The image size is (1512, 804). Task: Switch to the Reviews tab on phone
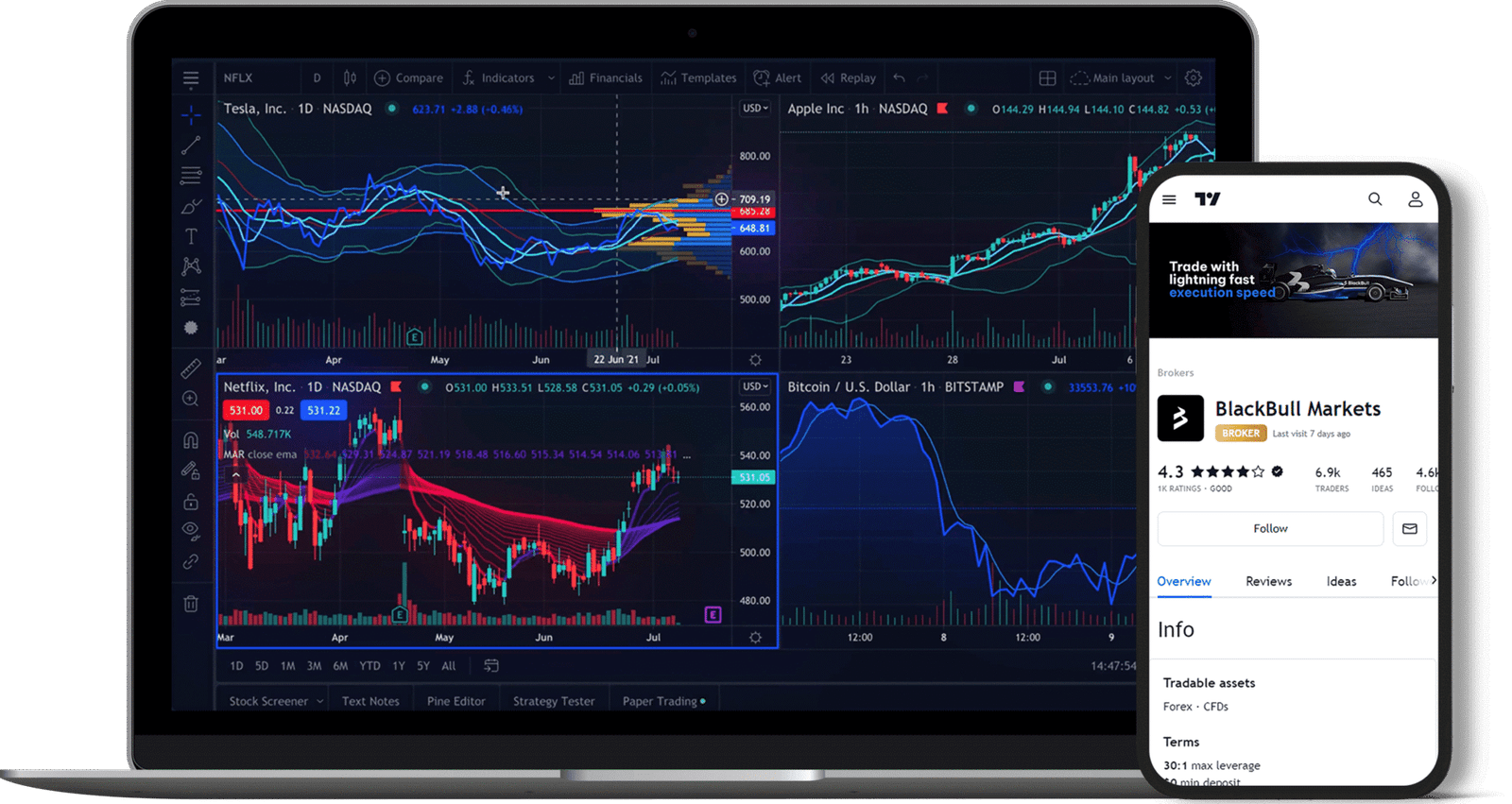[1268, 581]
